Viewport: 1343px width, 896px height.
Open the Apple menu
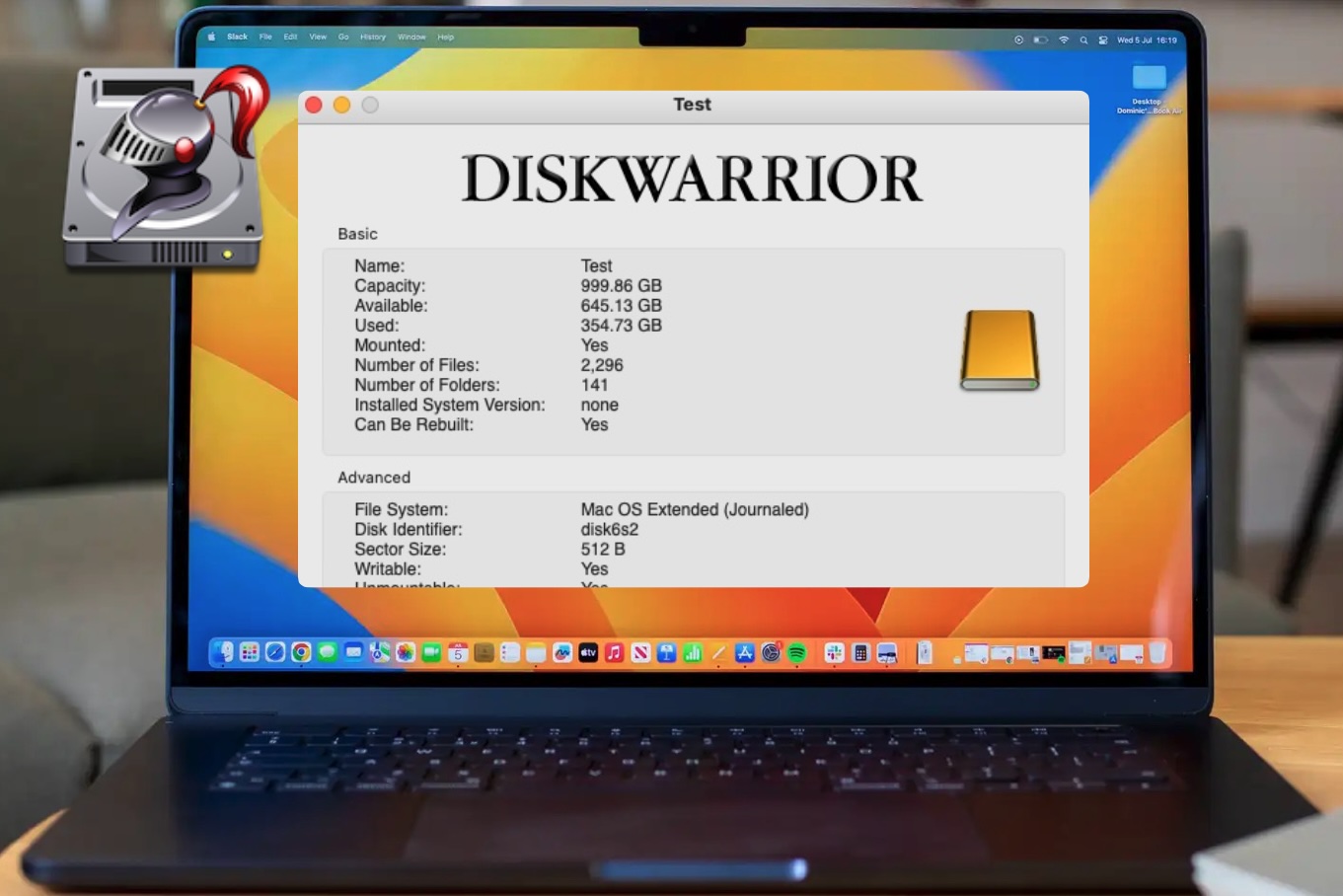(210, 37)
